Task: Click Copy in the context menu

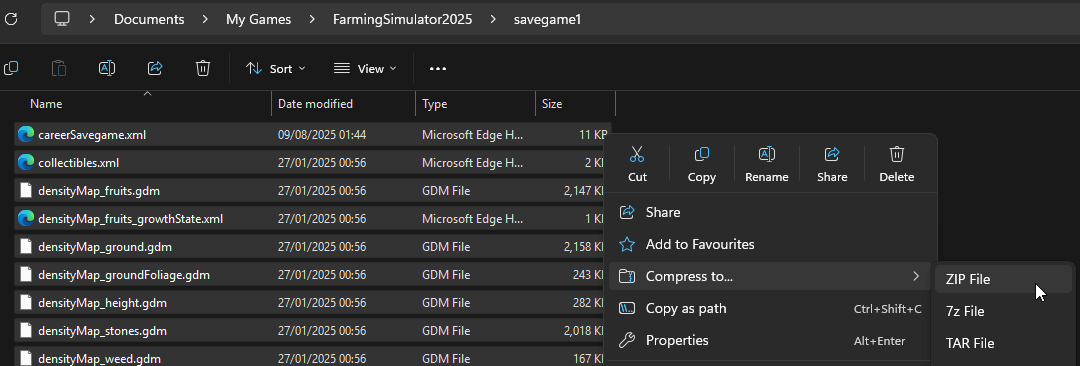Action: point(702,164)
